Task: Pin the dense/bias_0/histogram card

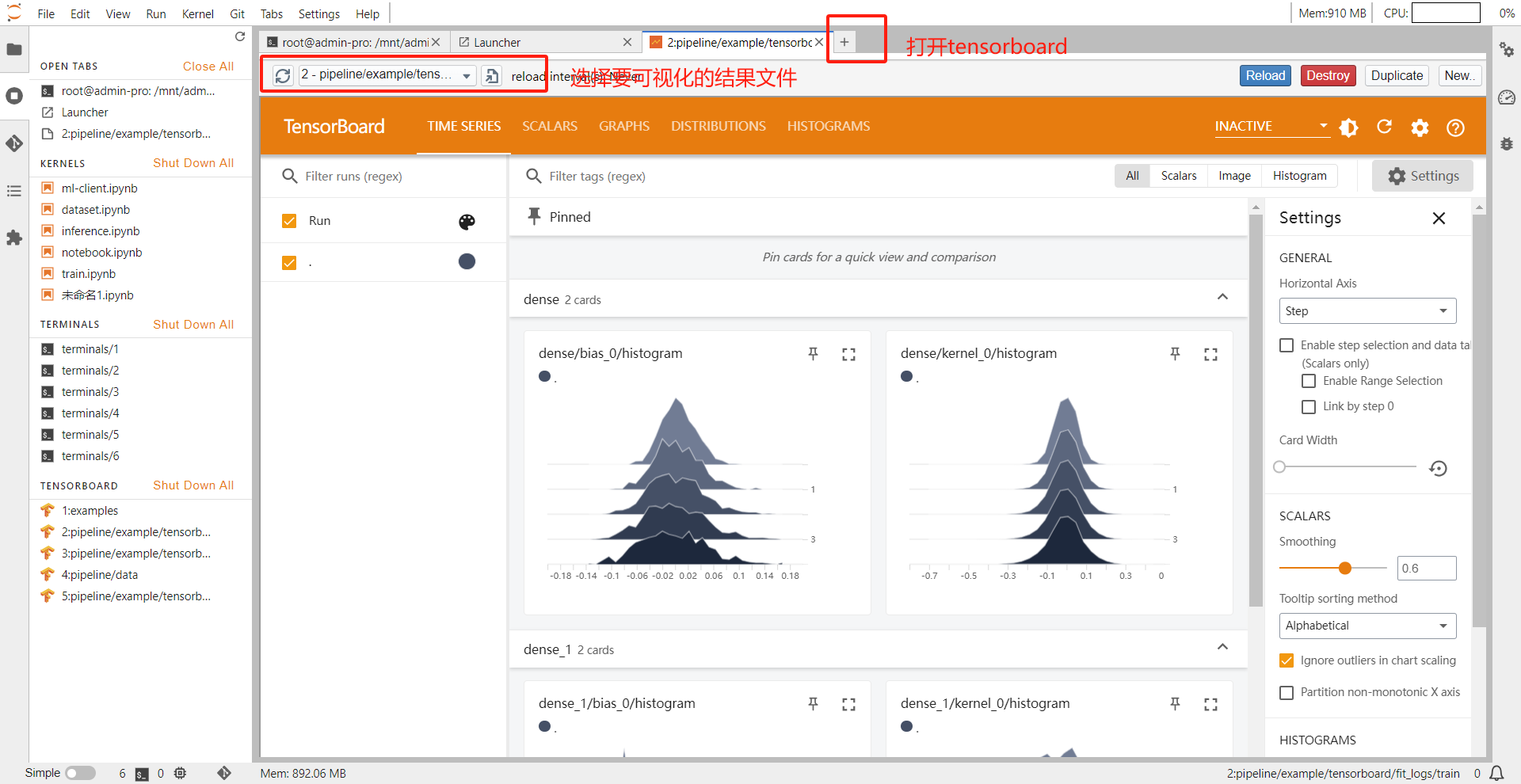Action: (x=813, y=354)
